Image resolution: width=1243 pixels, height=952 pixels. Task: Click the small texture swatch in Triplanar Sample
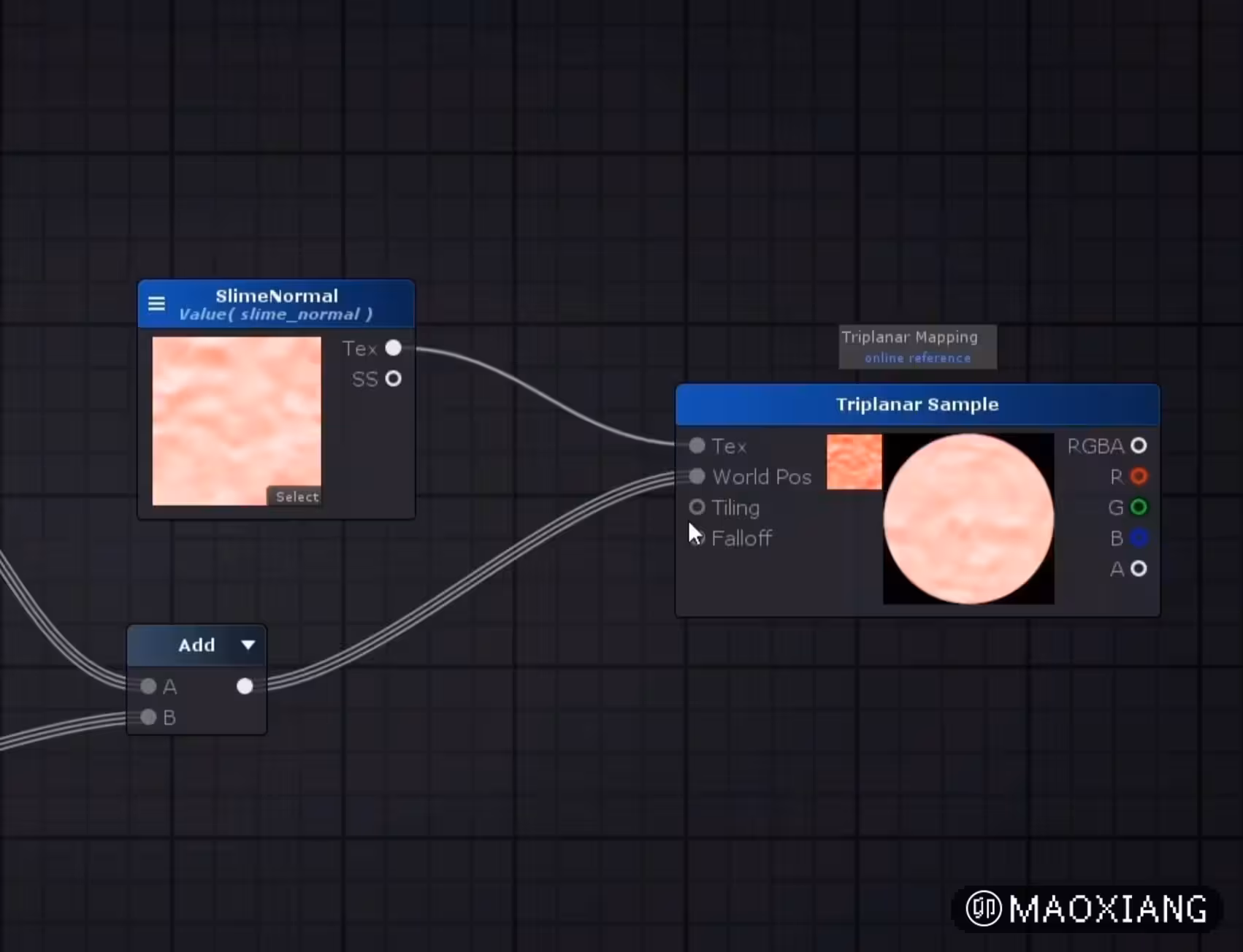pyautogui.click(x=854, y=461)
